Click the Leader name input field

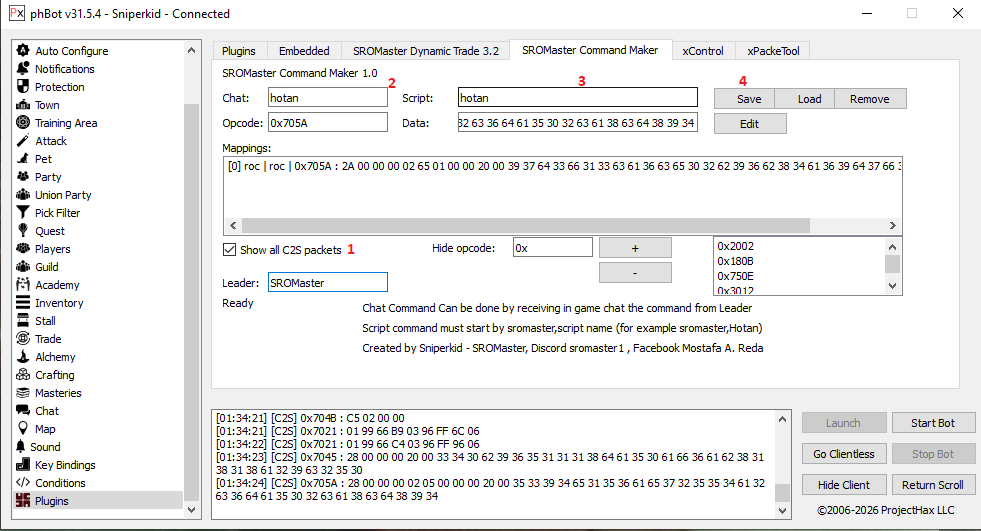click(327, 283)
